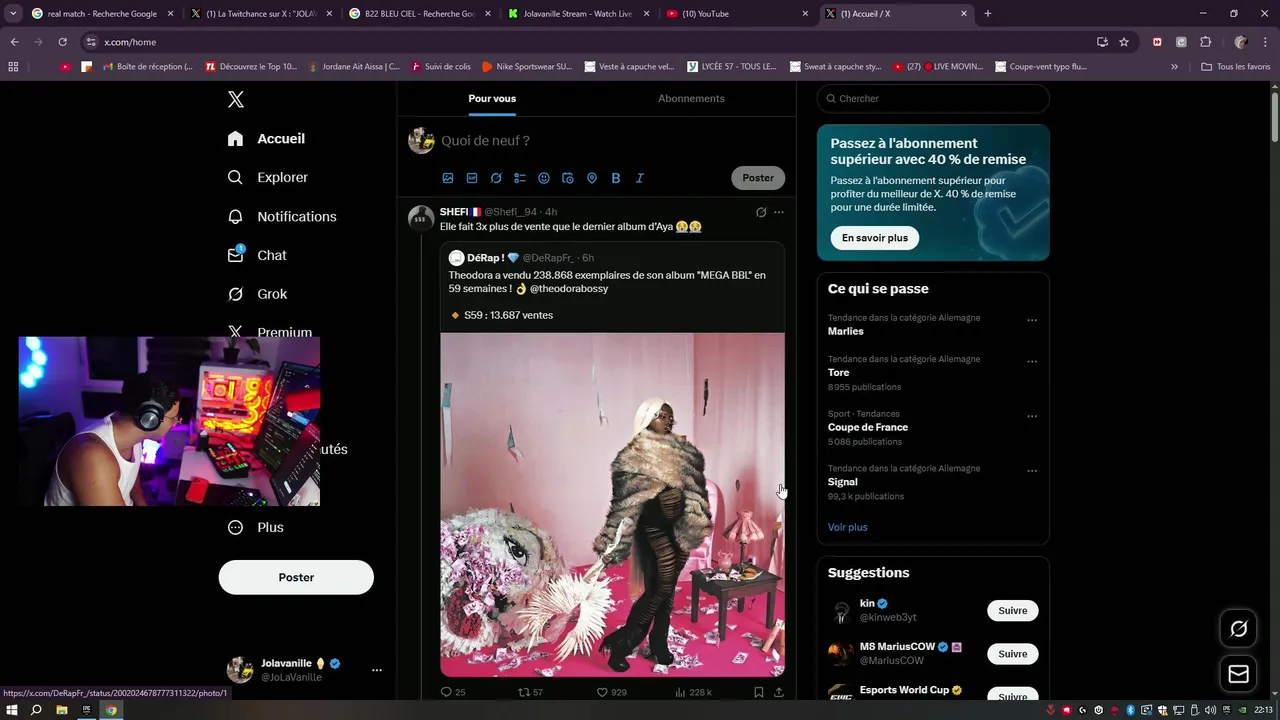Screen dimensions: 1280x720
Task: Open Coupe de France trend
Action: tap(868, 427)
